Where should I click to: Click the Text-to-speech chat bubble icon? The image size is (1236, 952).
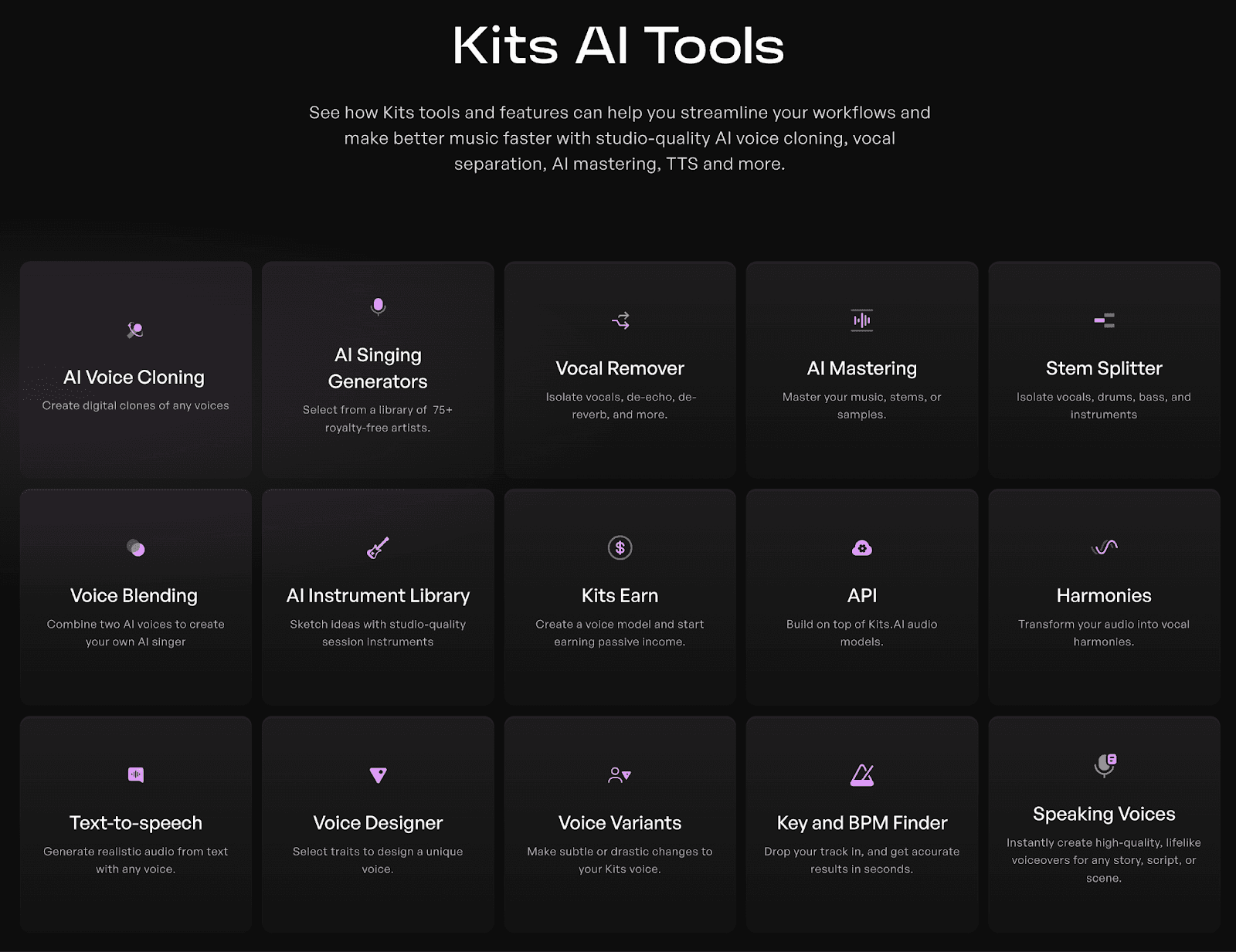(135, 774)
